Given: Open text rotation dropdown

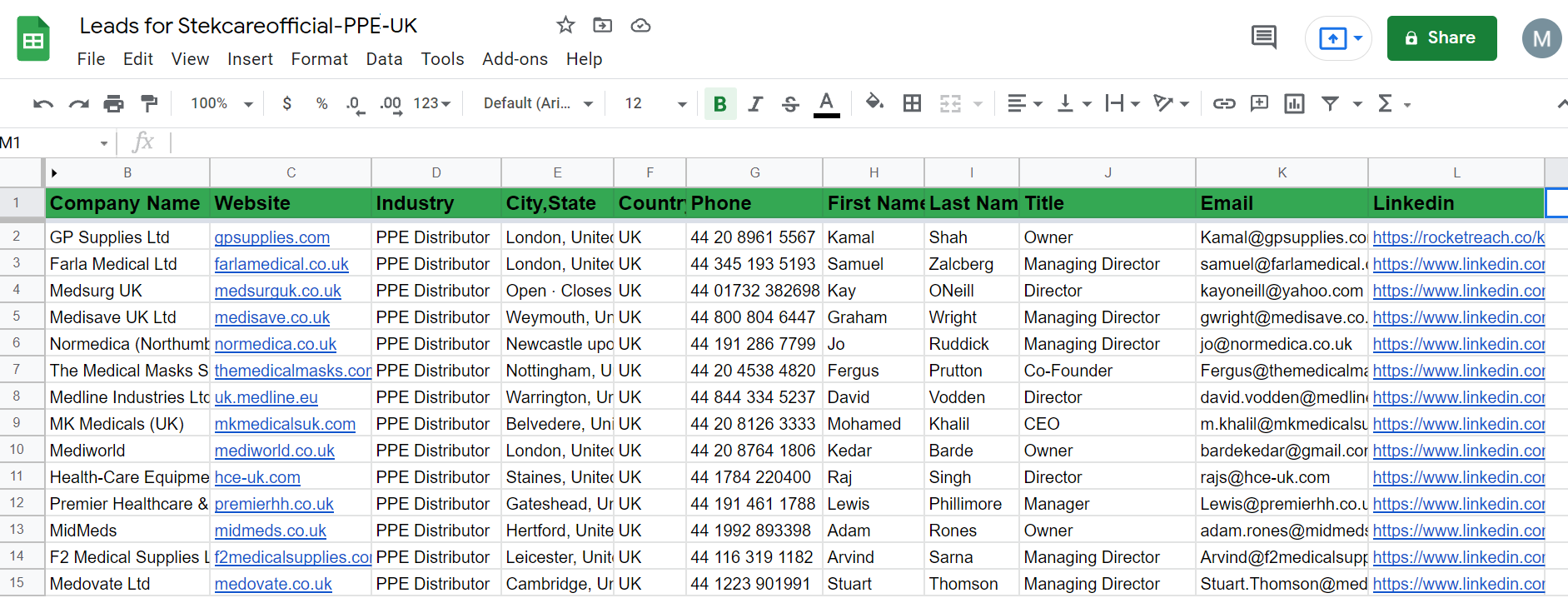Looking at the screenshot, I should (x=1171, y=103).
